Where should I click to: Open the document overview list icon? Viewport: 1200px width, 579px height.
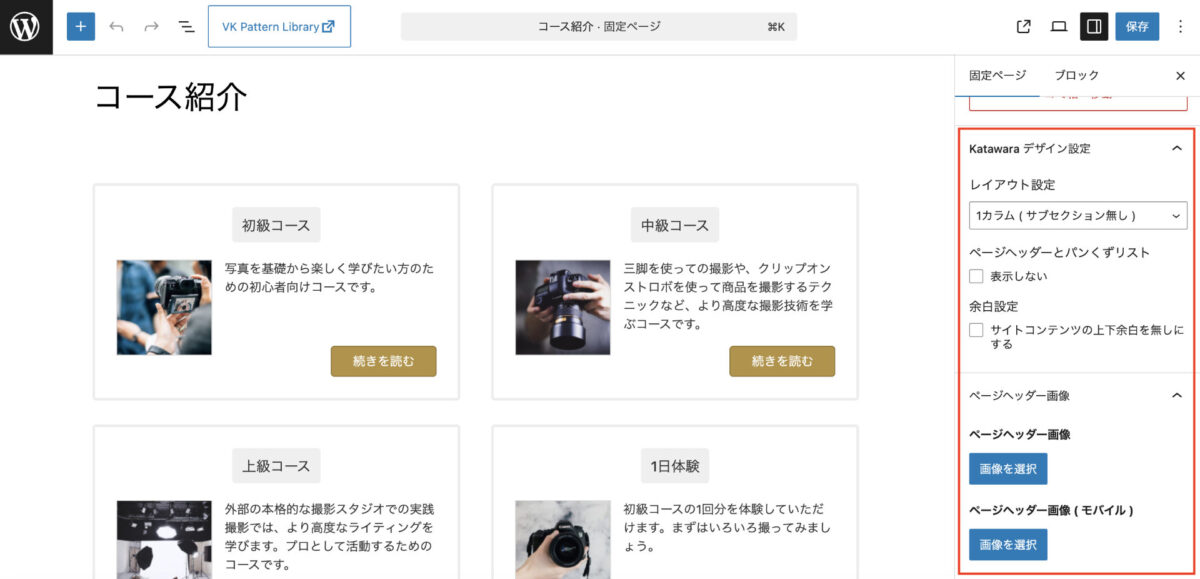[x=186, y=27]
